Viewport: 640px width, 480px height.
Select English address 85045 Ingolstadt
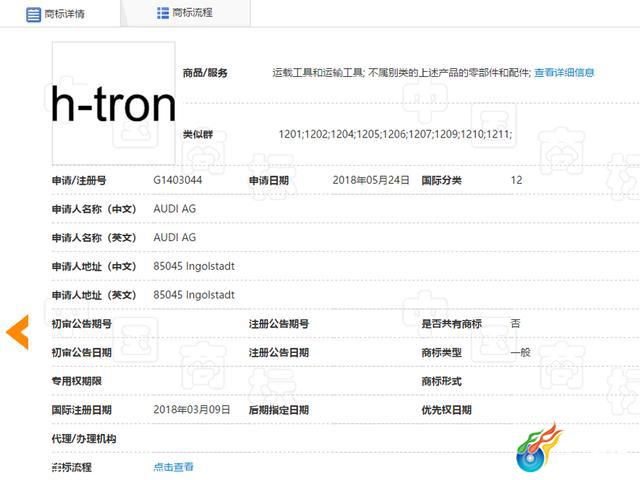point(194,295)
